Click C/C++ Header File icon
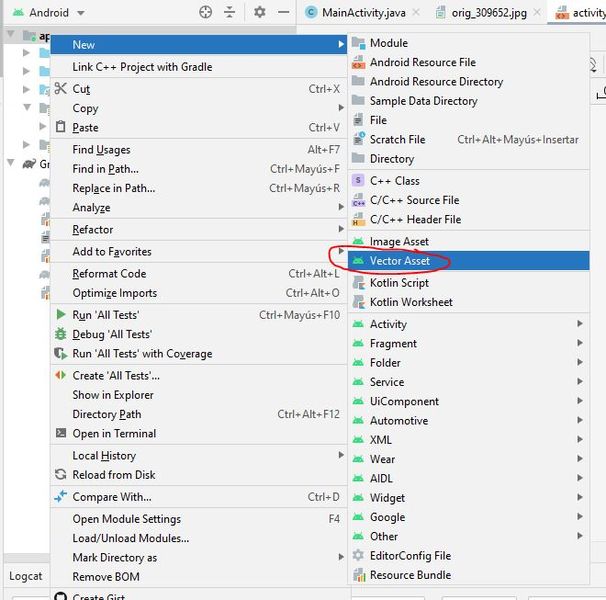This screenshot has width=606, height=600. tap(358, 219)
